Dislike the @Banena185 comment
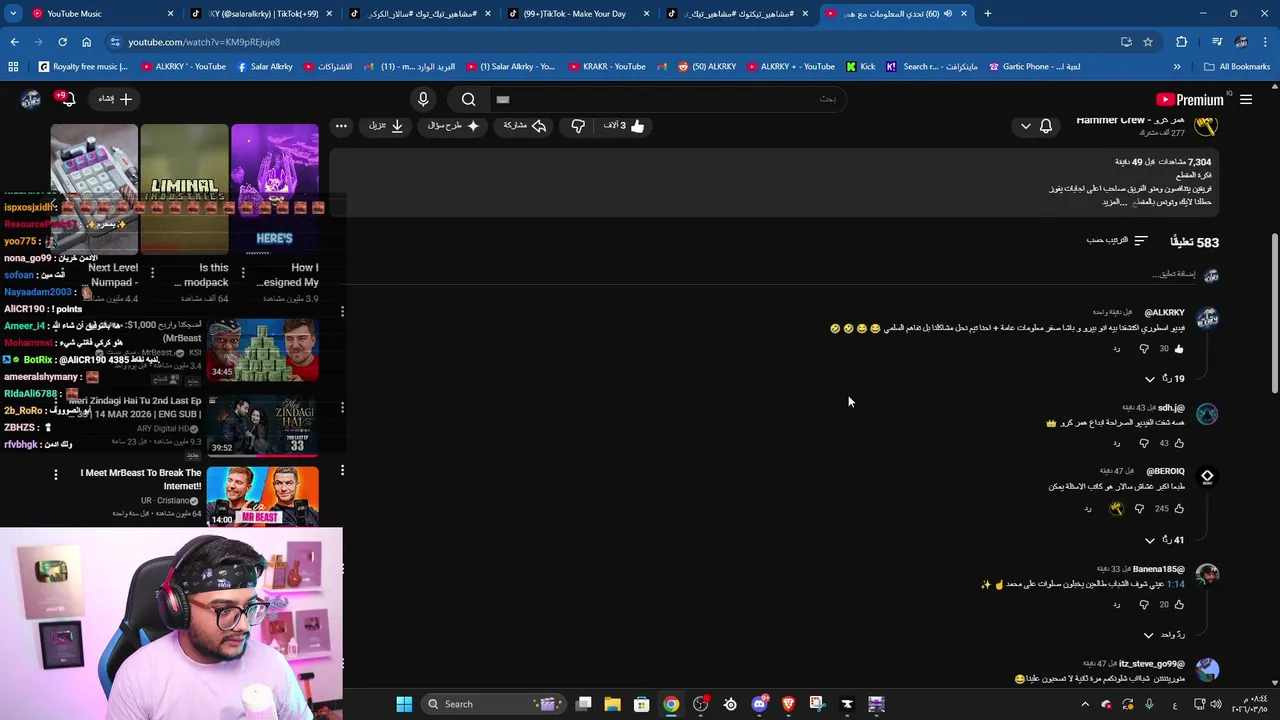Image resolution: width=1280 pixels, height=720 pixels. tap(1145, 605)
